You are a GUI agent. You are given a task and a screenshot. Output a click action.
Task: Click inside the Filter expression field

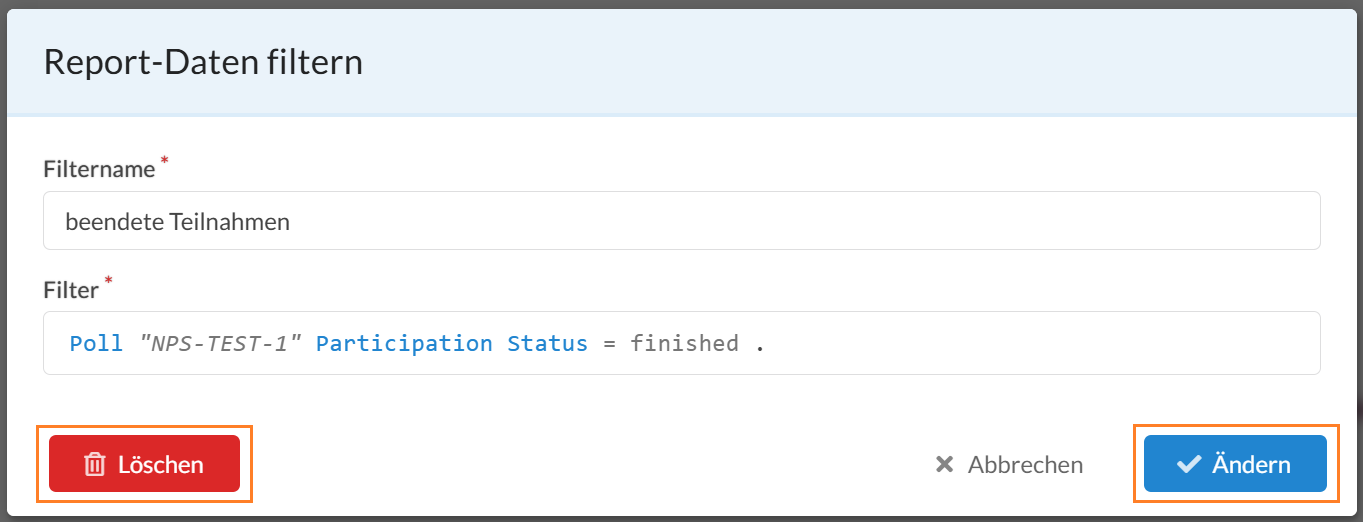[x=681, y=343]
